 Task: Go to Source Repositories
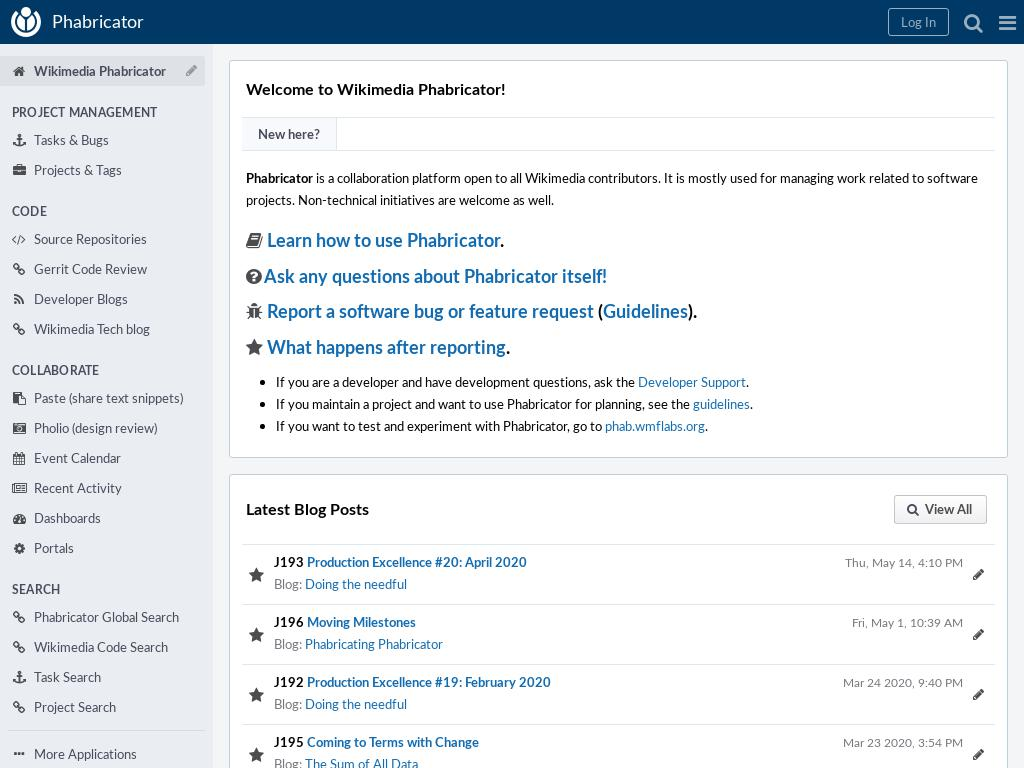pos(90,239)
